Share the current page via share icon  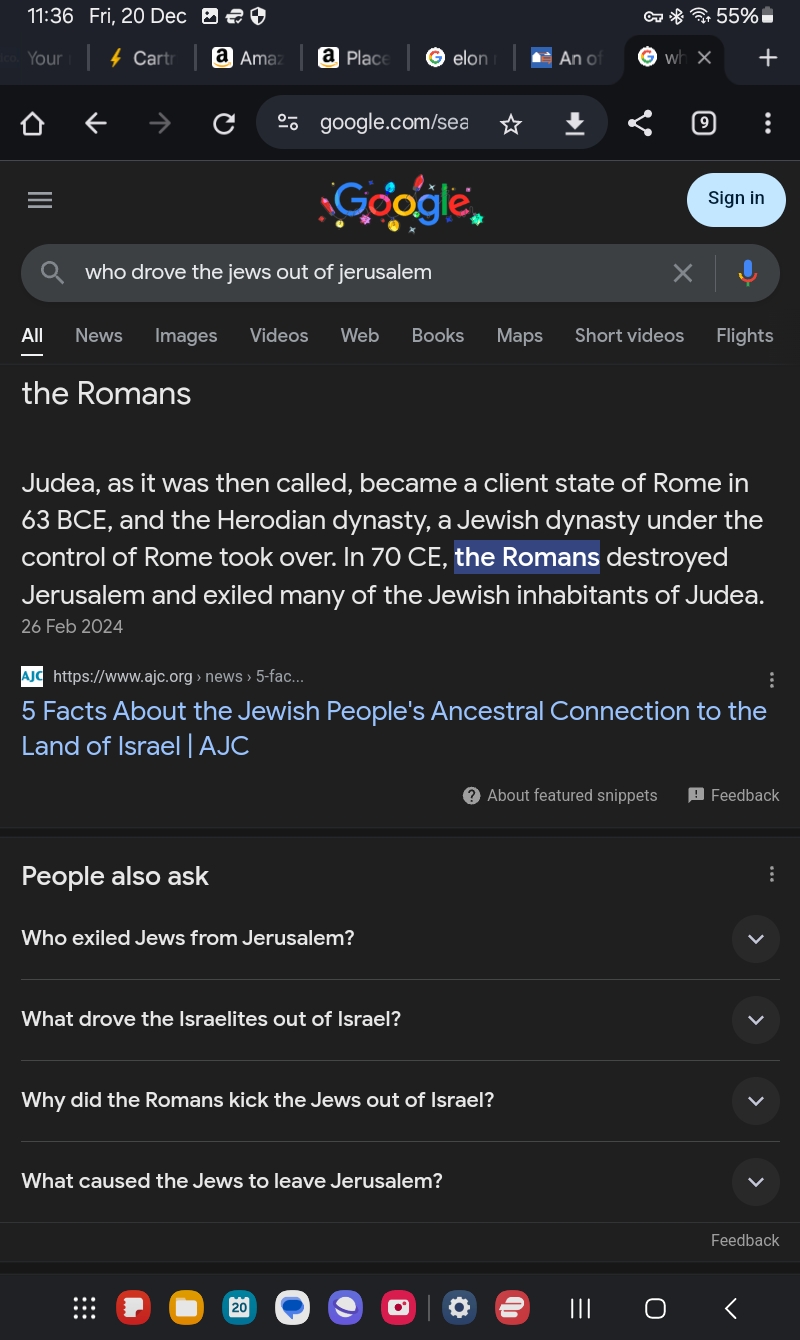tap(640, 122)
